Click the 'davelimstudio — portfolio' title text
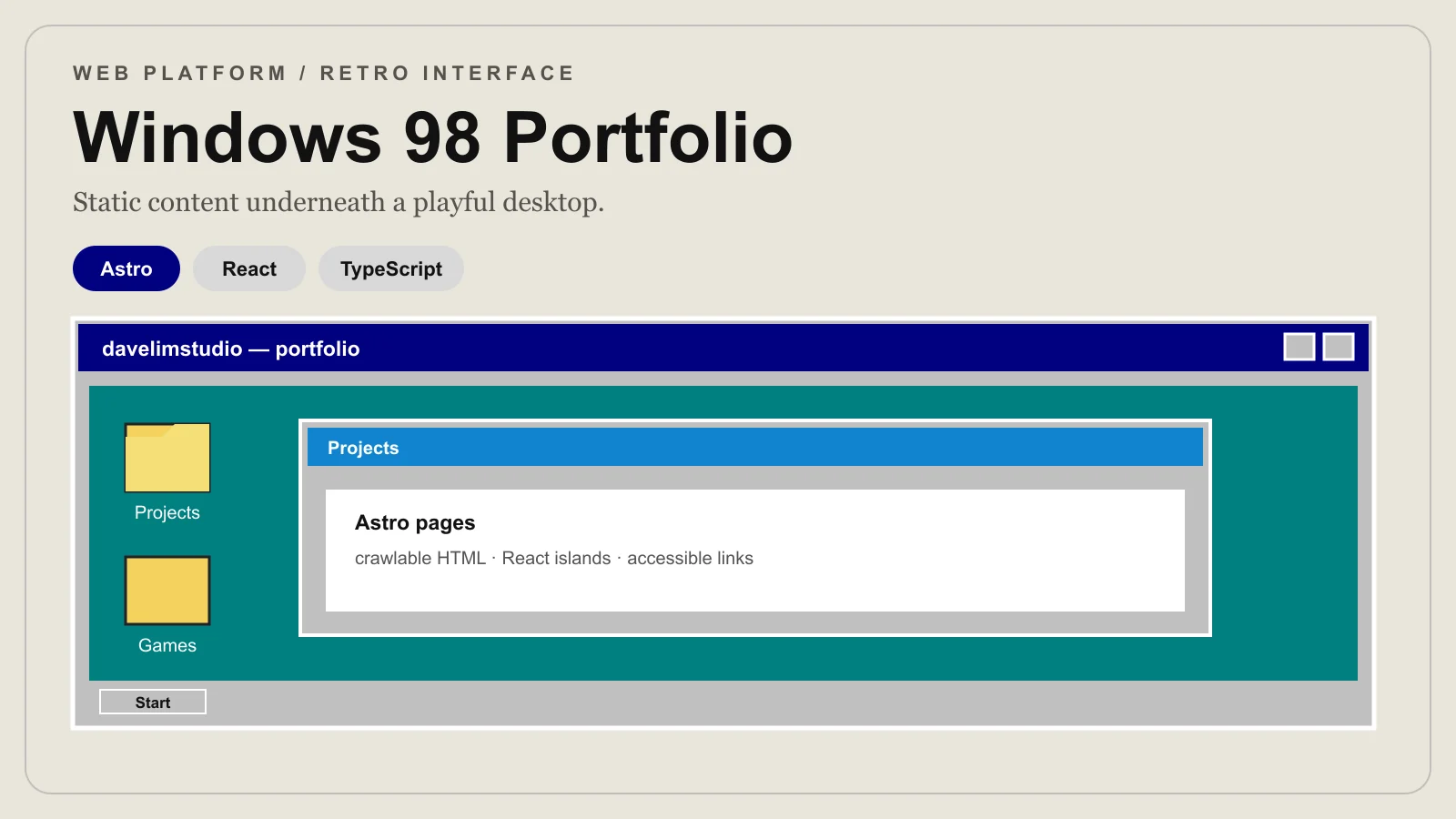 click(x=231, y=349)
